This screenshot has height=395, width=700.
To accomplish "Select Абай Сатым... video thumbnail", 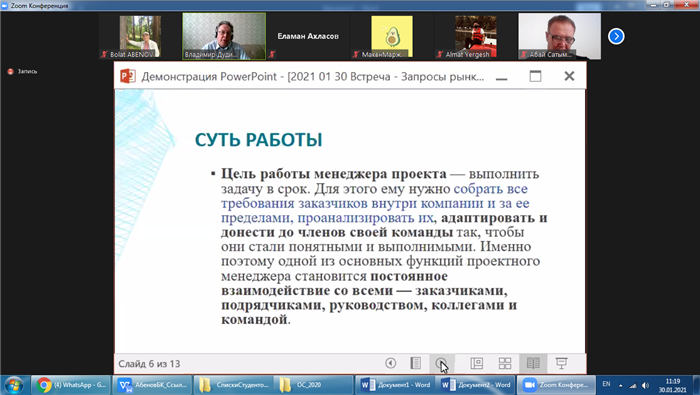I will [559, 36].
